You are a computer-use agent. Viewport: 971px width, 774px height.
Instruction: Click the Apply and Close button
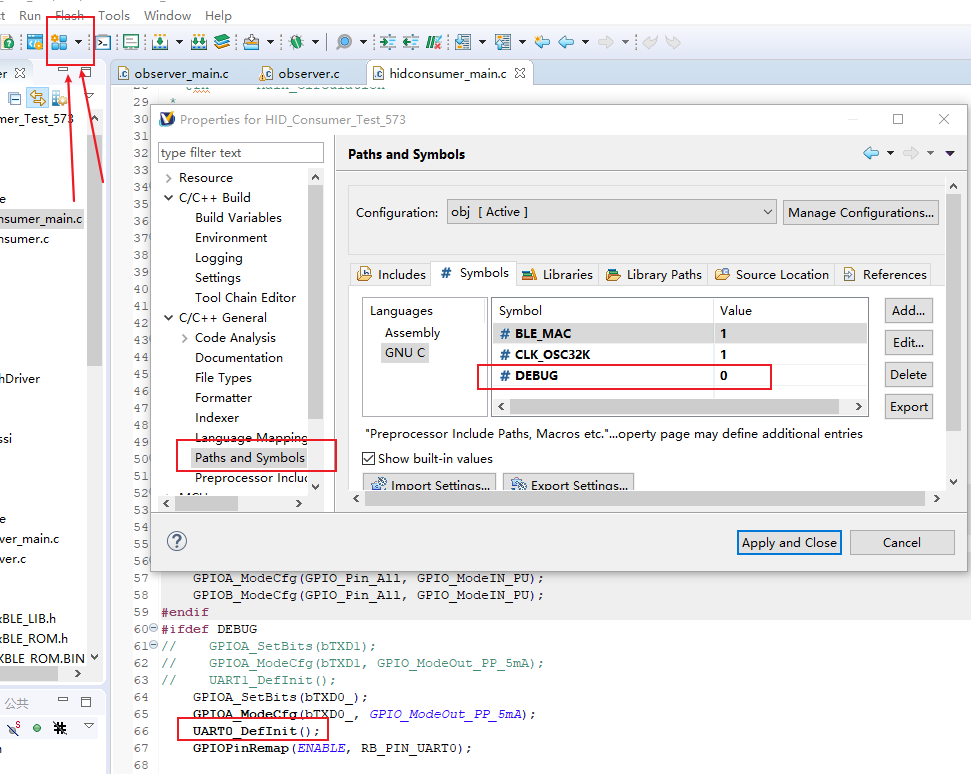click(789, 542)
